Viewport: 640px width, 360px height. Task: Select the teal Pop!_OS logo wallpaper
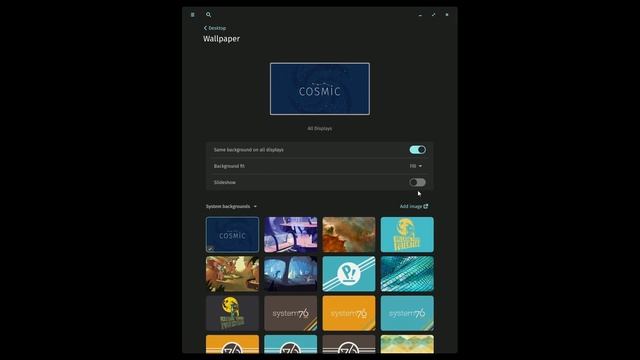(349, 274)
